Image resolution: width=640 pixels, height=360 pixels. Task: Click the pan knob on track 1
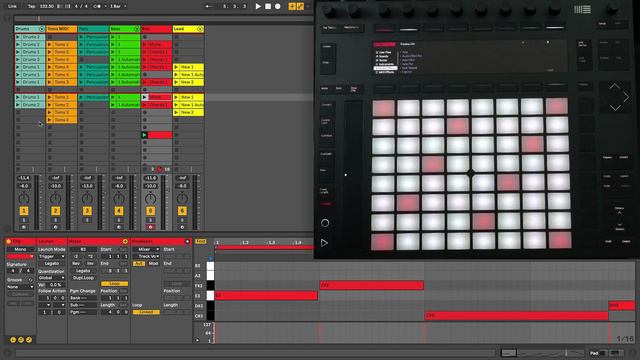click(x=24, y=198)
